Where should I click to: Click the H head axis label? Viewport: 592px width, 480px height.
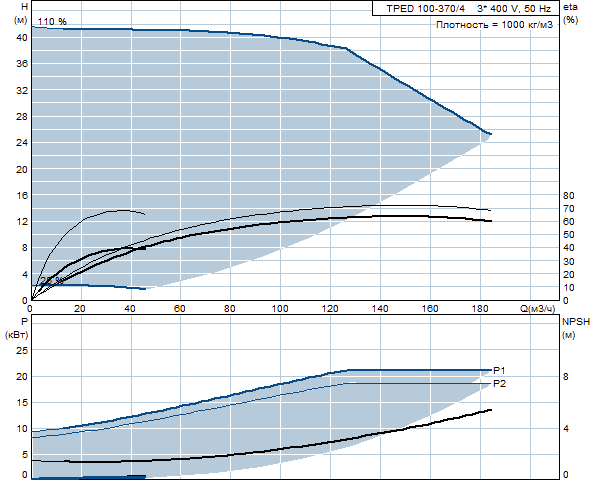tap(25, 6)
